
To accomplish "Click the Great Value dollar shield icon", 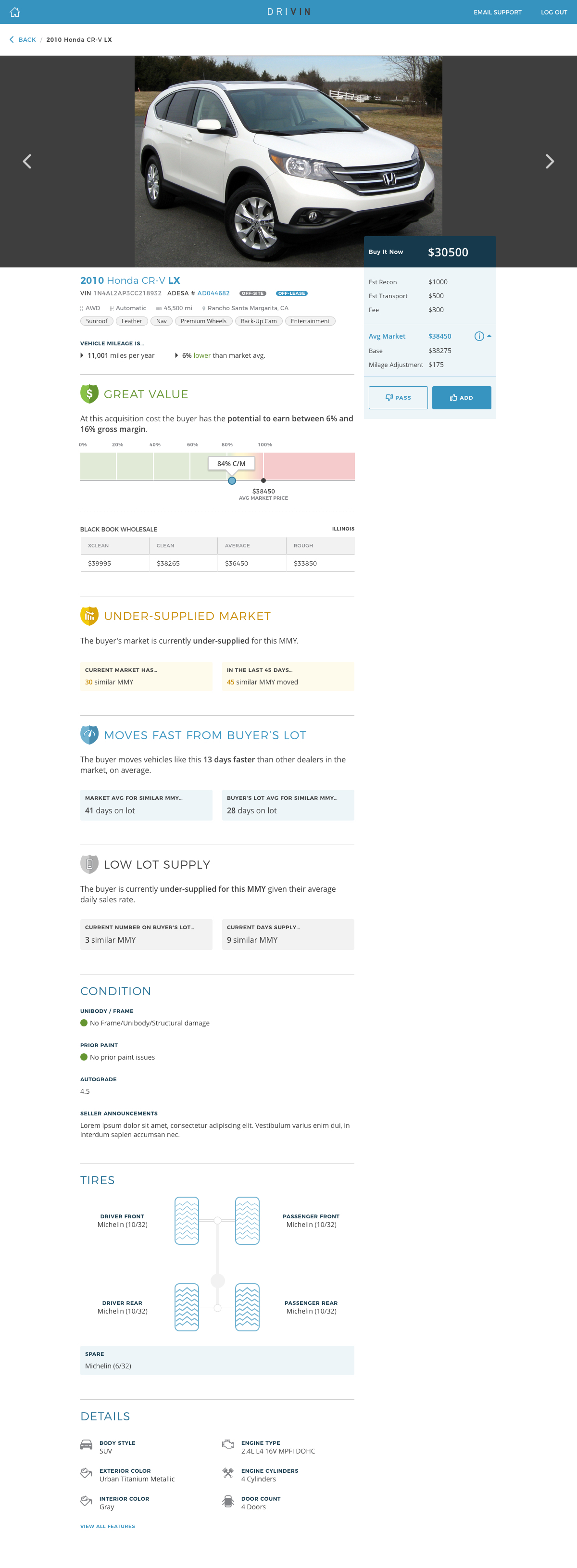I will [89, 394].
